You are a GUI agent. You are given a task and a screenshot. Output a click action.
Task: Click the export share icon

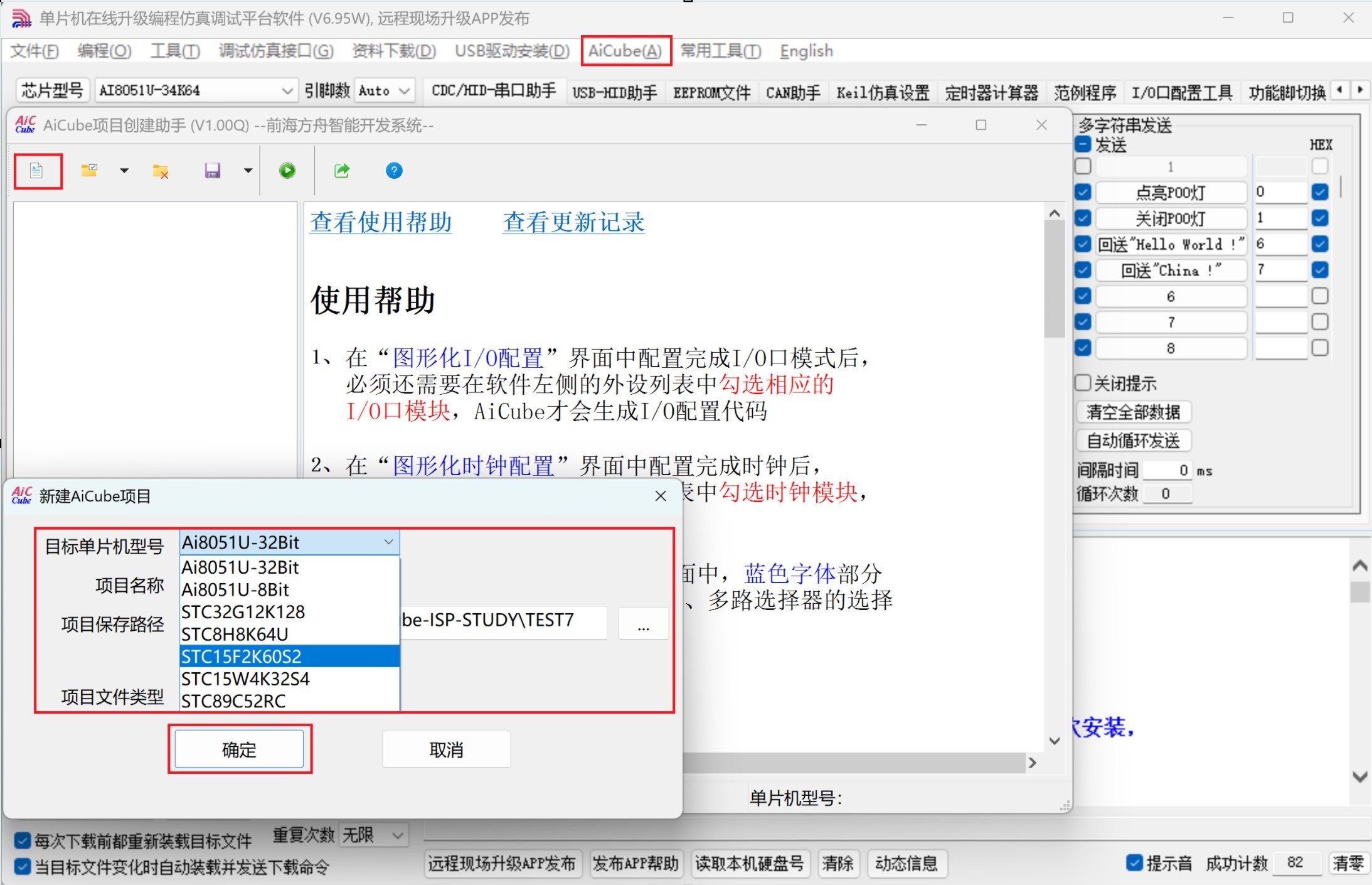point(342,170)
